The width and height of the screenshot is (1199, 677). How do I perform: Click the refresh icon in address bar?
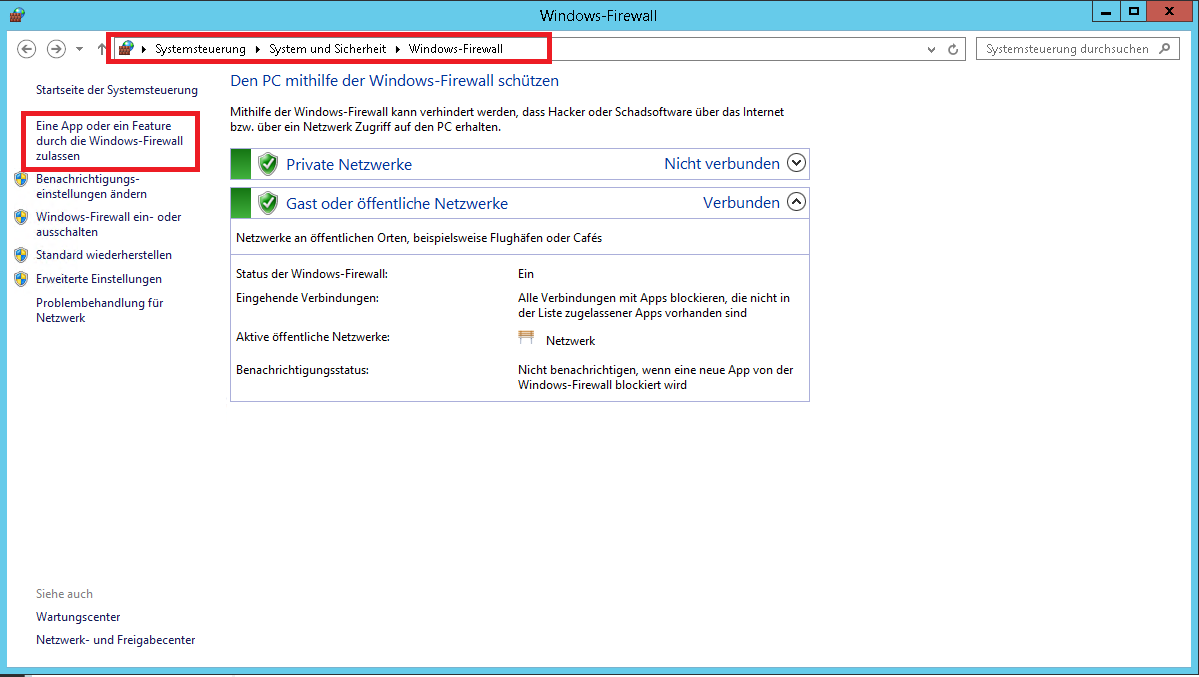coord(953,49)
